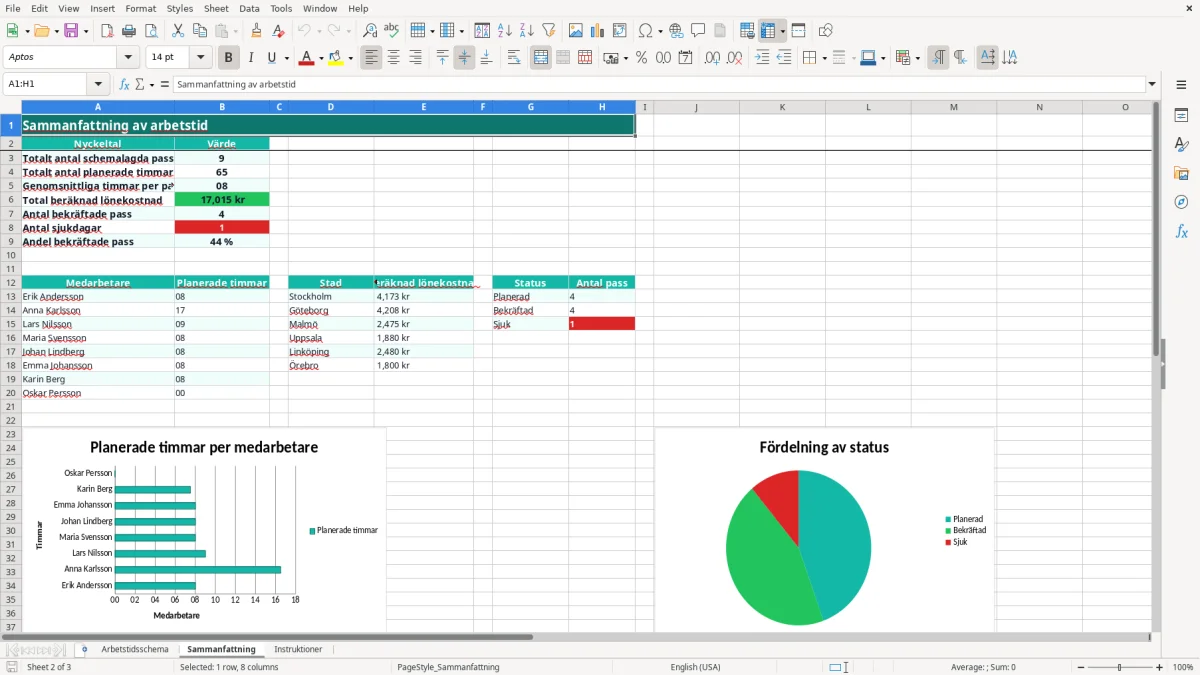Image resolution: width=1200 pixels, height=675 pixels.
Task: Click the Add Decimal Place icon
Action: pos(713,58)
